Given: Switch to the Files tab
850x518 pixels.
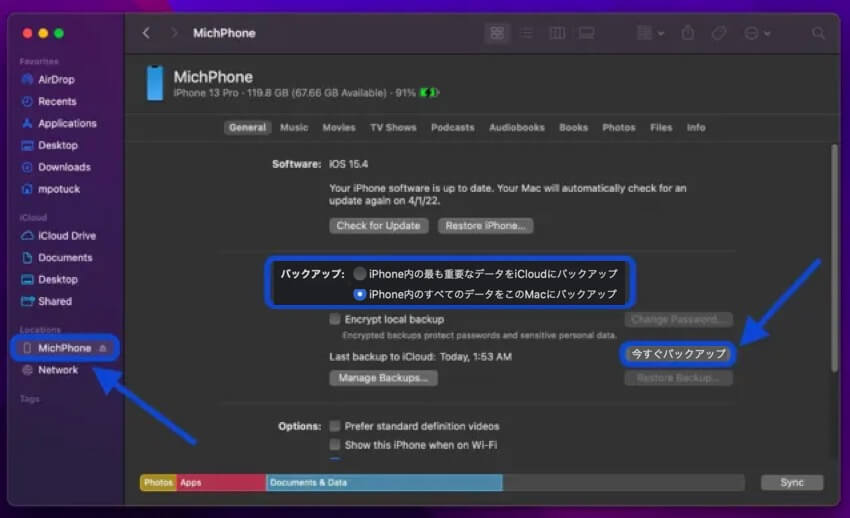Looking at the screenshot, I should click(x=661, y=127).
